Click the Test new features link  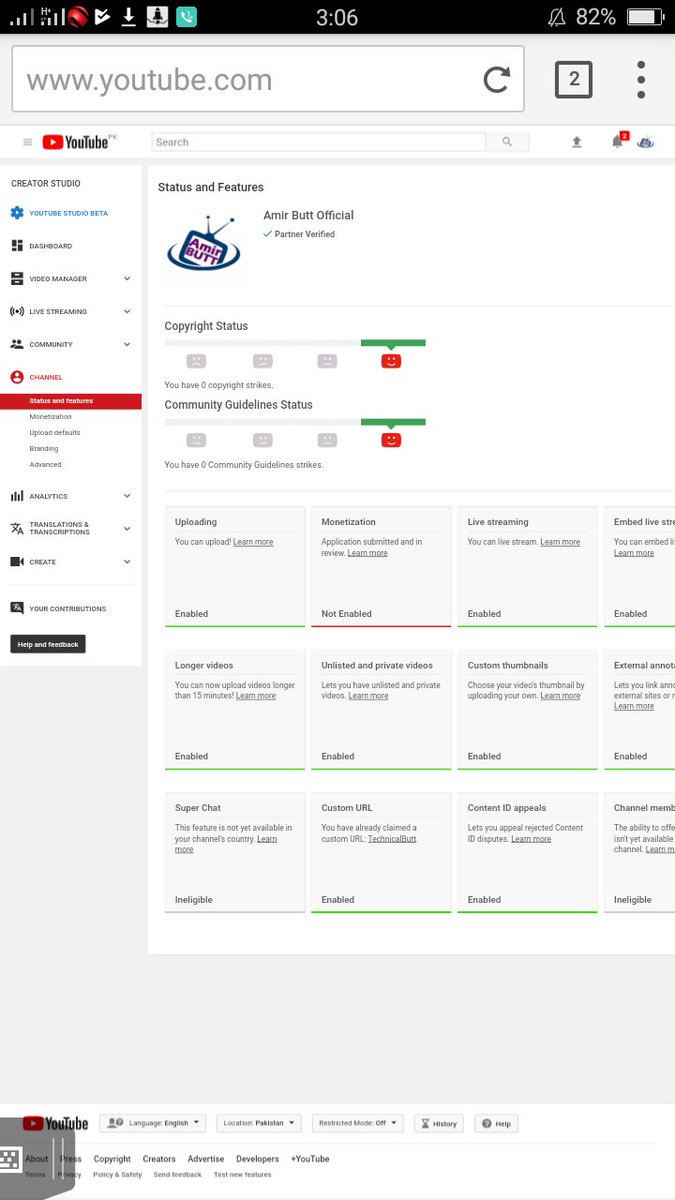coord(242,1175)
